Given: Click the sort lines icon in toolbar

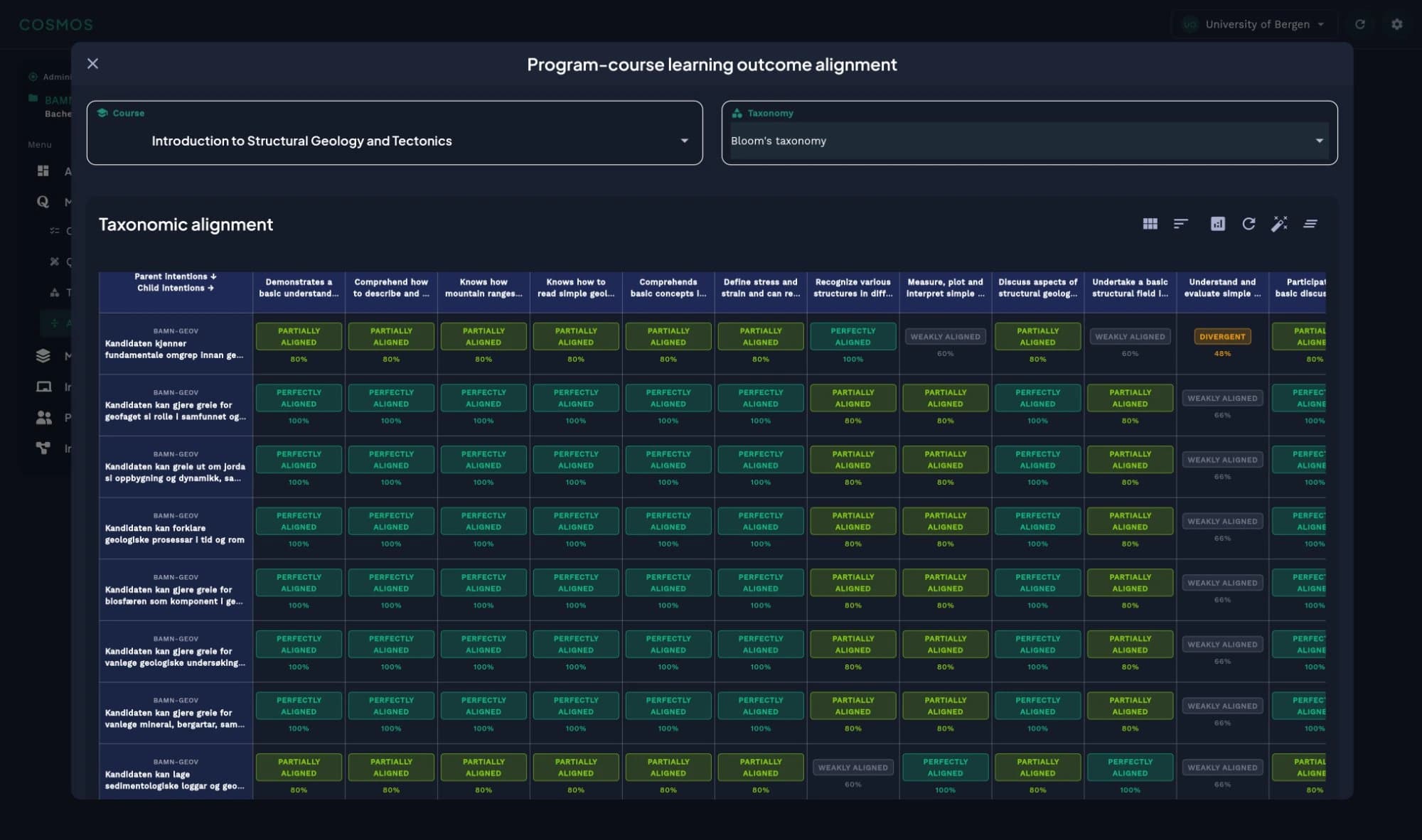Looking at the screenshot, I should (x=1180, y=224).
